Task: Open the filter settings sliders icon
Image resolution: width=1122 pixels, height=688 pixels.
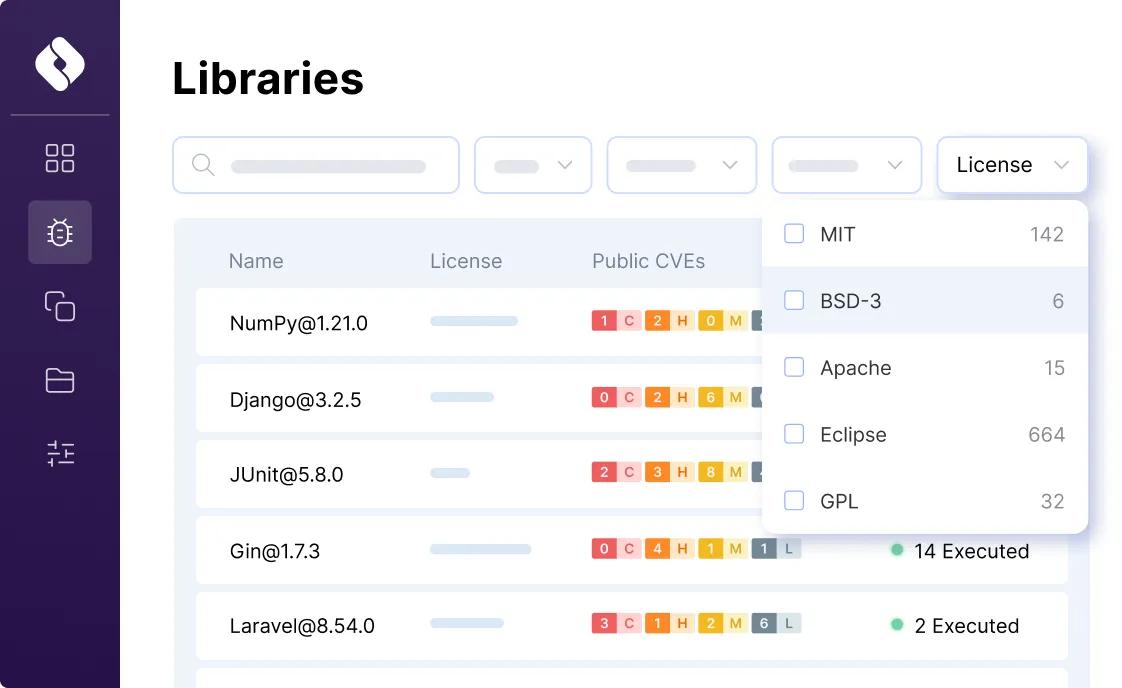Action: coord(60,453)
